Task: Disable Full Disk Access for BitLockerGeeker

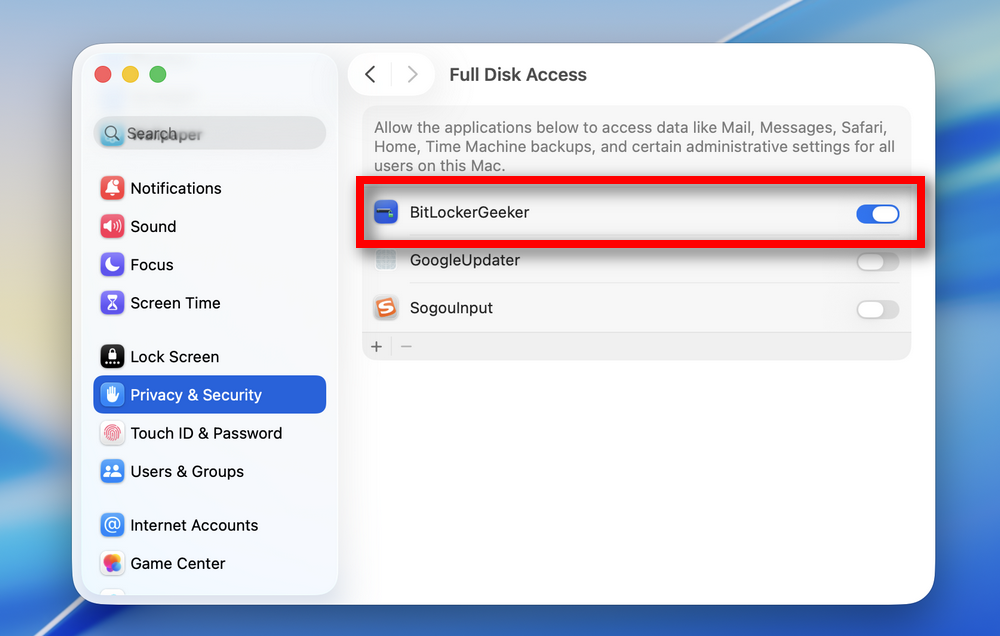Action: tap(877, 213)
